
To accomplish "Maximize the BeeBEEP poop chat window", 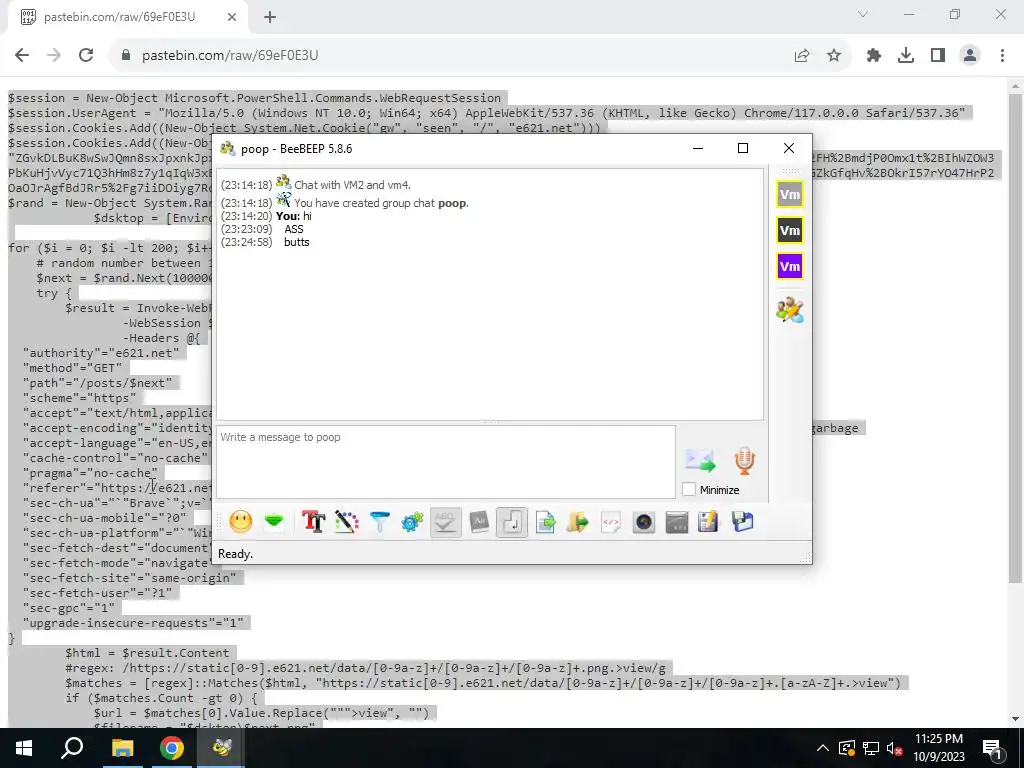I will pyautogui.click(x=743, y=148).
